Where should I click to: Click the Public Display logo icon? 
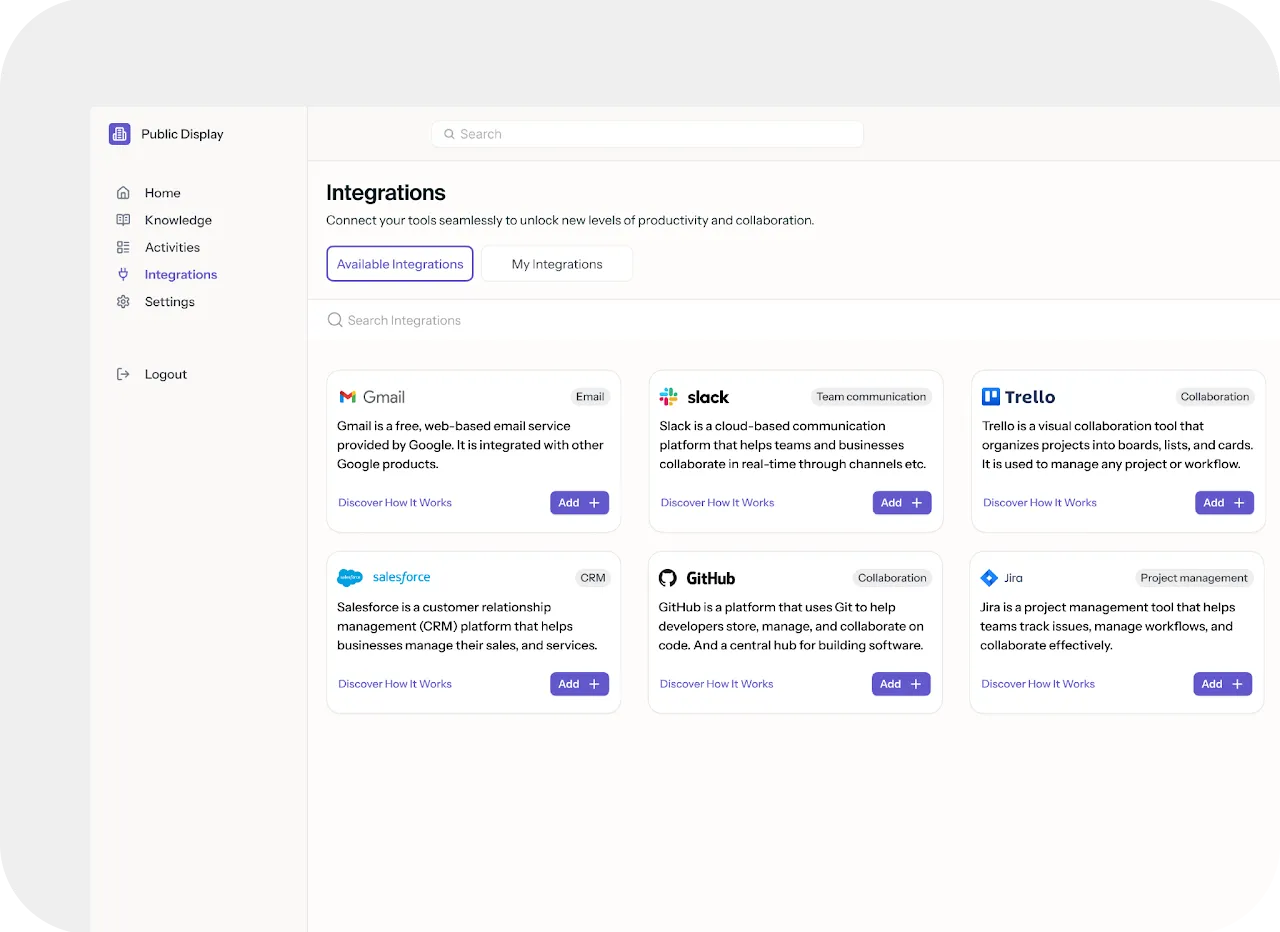tap(120, 134)
